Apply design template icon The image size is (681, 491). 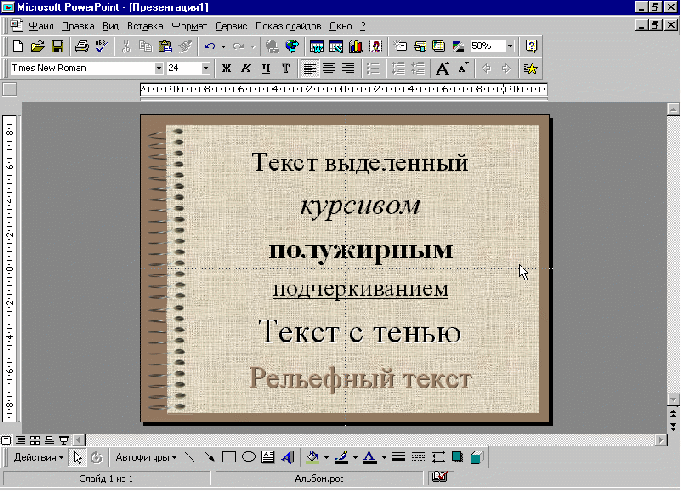(x=439, y=46)
